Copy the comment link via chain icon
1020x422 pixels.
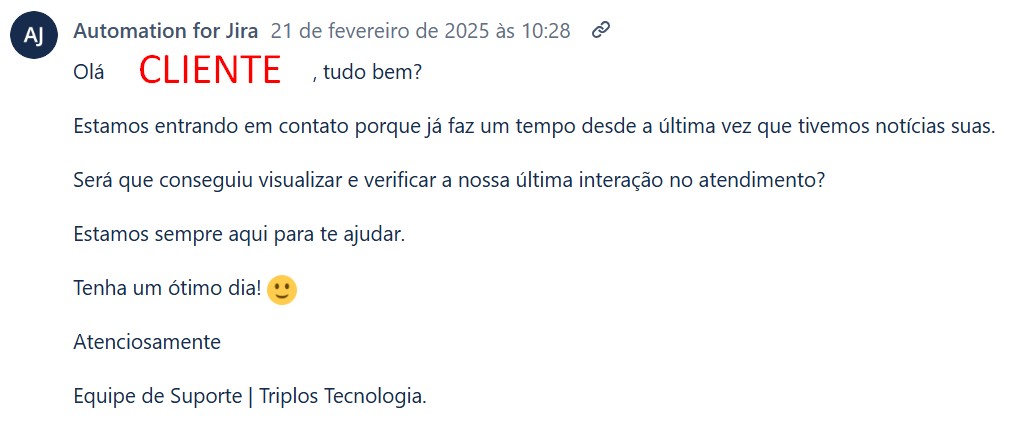(x=600, y=30)
